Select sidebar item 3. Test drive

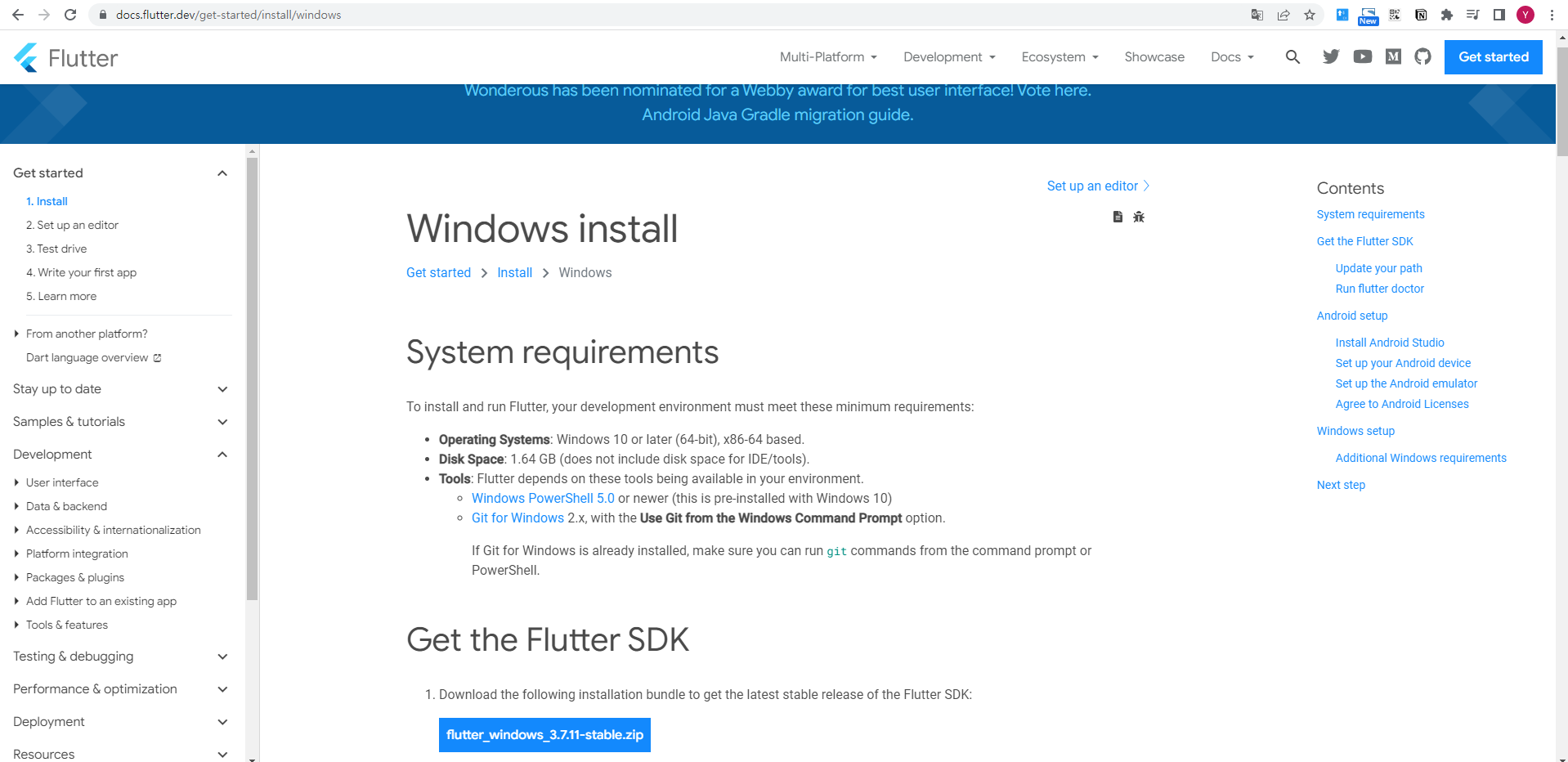point(56,249)
